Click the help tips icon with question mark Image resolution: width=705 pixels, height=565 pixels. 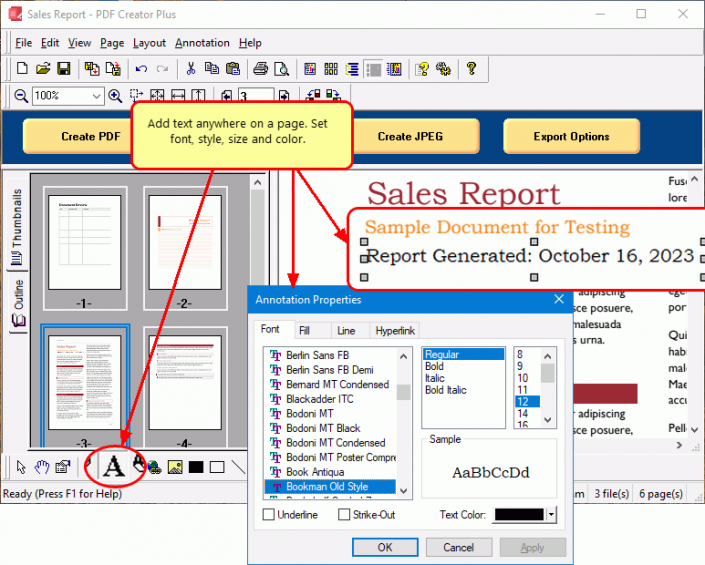coord(422,69)
